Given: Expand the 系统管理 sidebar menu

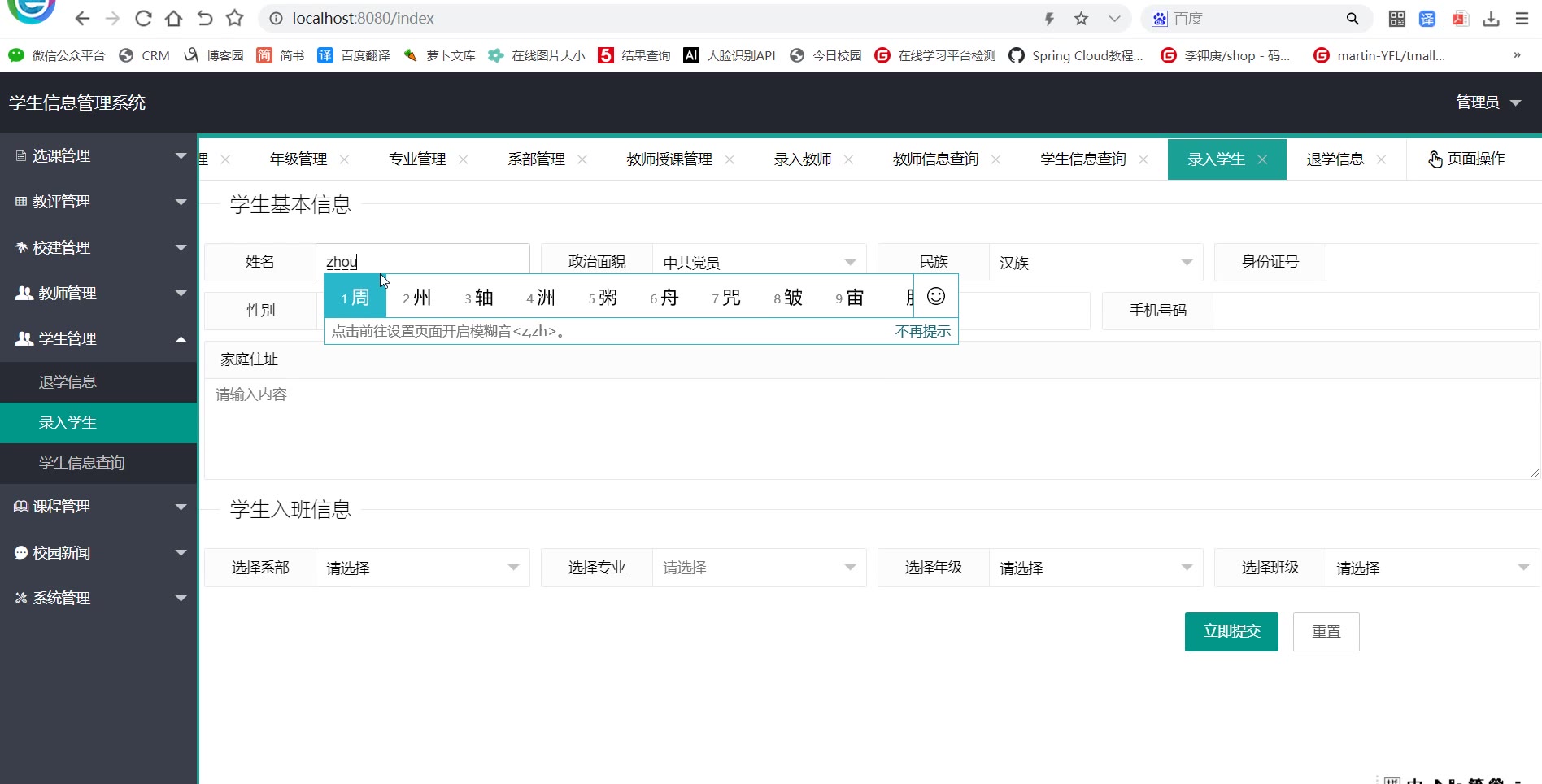Looking at the screenshot, I should (x=98, y=598).
